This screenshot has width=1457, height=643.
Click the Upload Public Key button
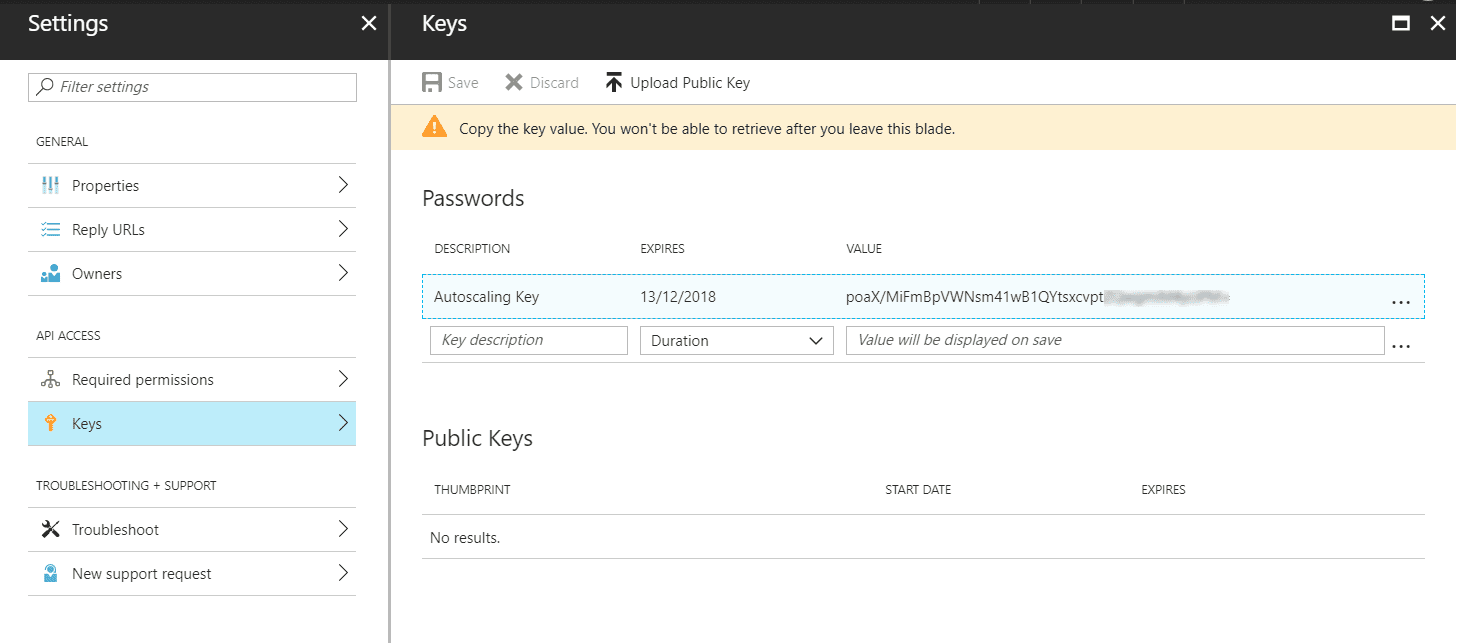point(677,83)
